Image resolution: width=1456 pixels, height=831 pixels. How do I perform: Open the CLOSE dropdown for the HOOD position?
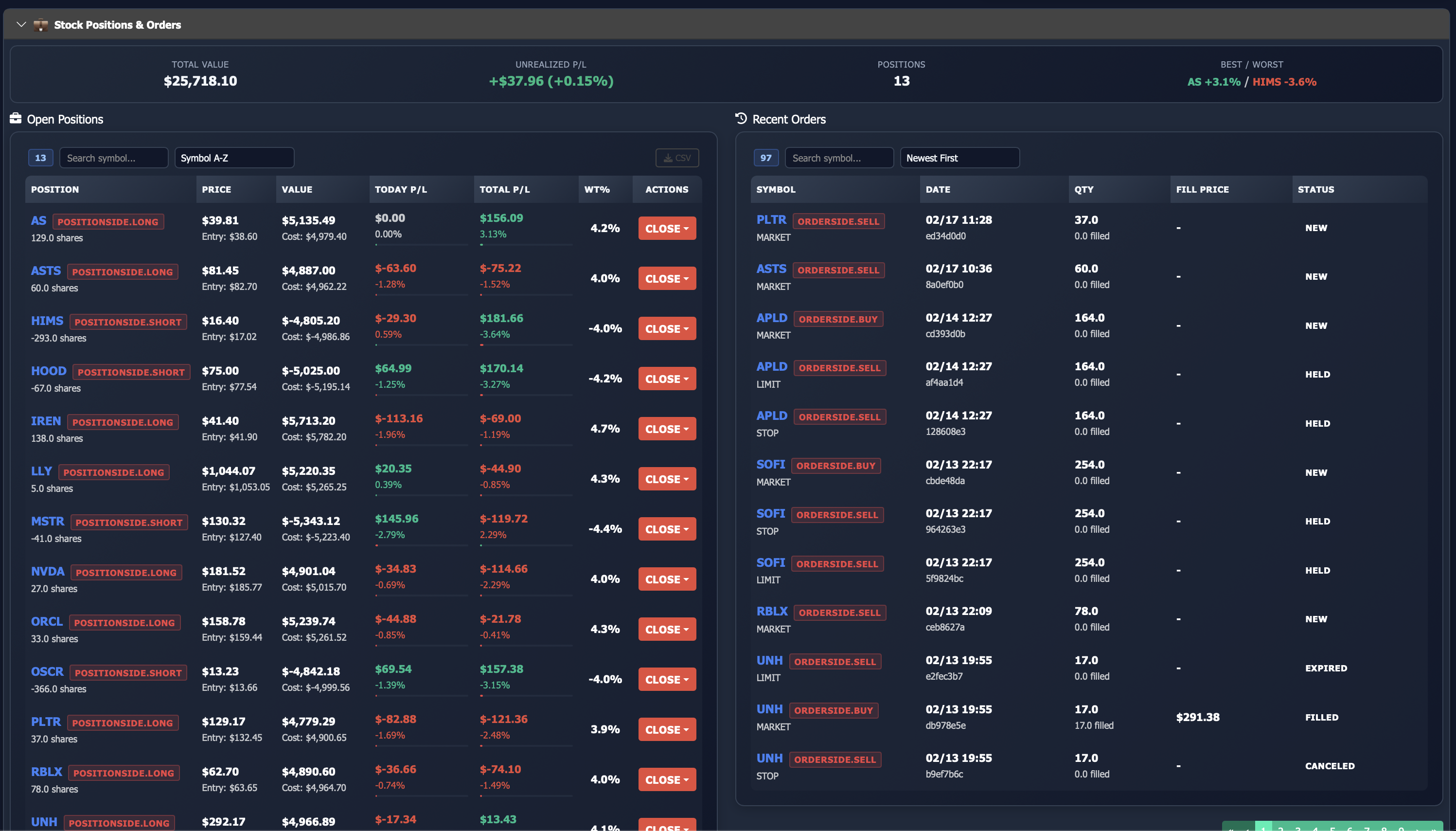point(667,379)
